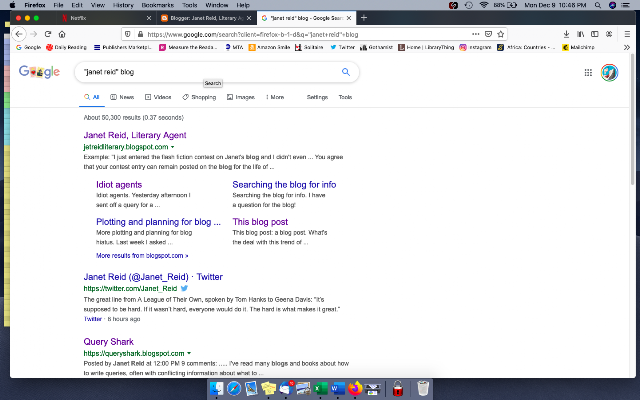This screenshot has height=400, width=640.
Task: Launch Safari from the Dock
Action: 234,388
